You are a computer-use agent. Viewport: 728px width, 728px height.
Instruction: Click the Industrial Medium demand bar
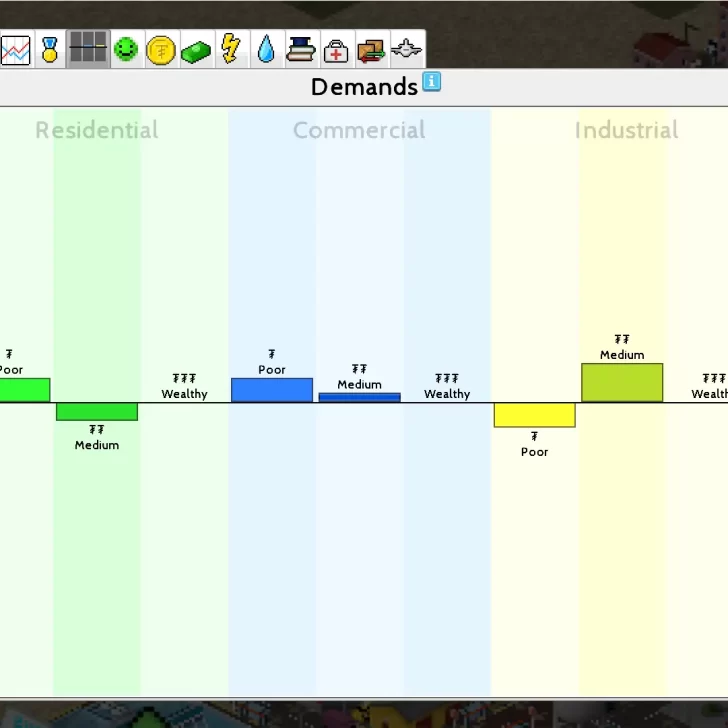tap(622, 383)
